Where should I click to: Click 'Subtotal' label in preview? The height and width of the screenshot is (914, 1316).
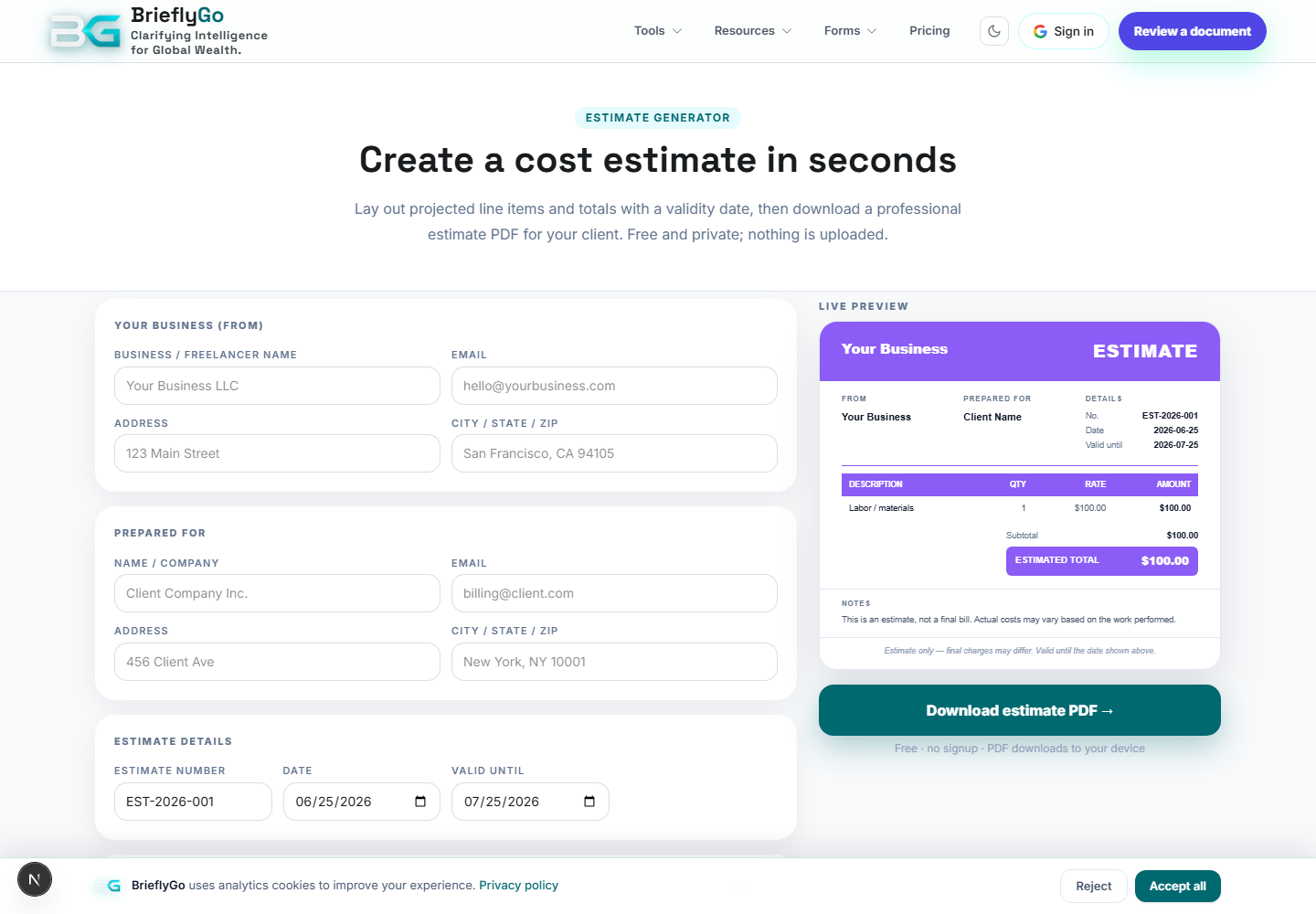tap(1022, 536)
